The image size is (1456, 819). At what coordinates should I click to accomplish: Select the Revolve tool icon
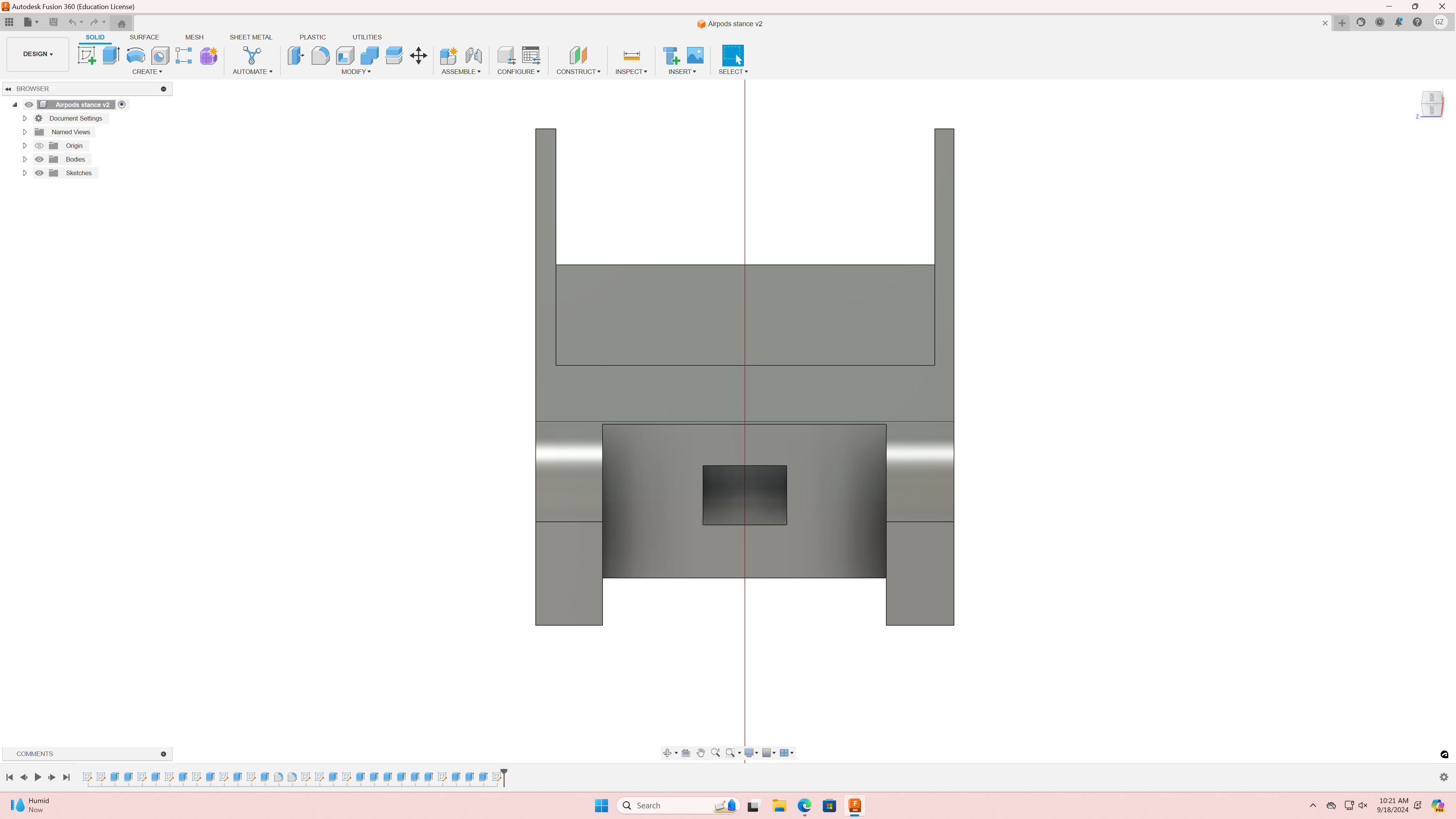[x=136, y=55]
